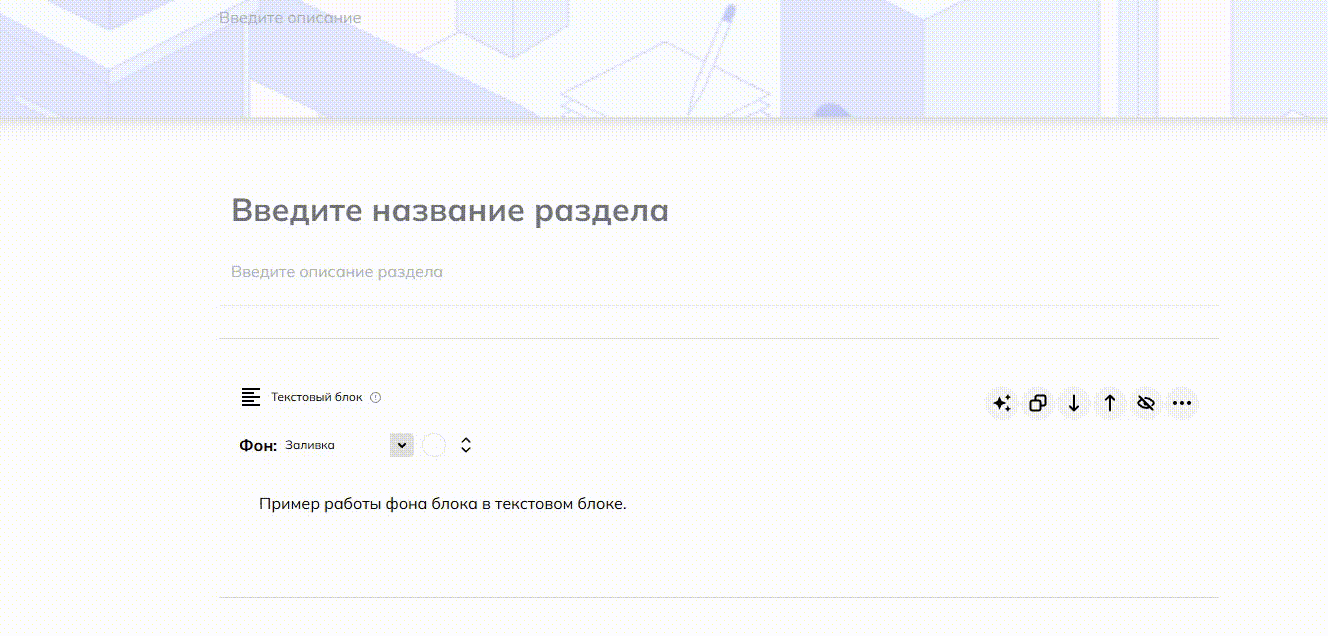Click the Введите описание field at top

pos(290,18)
